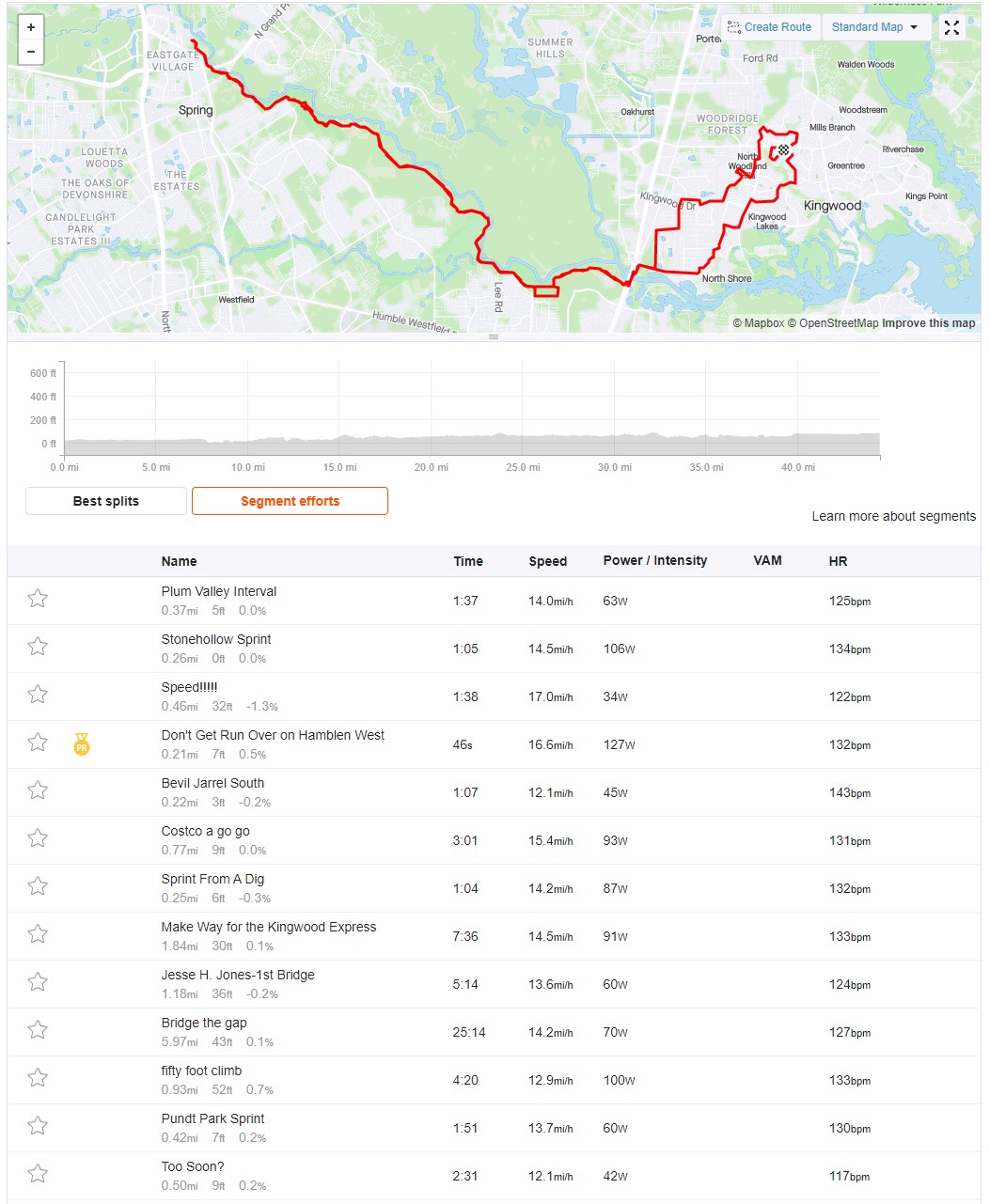This screenshot has width=990, height=1204.
Task: Select the Segment efforts tab
Action: [x=290, y=501]
